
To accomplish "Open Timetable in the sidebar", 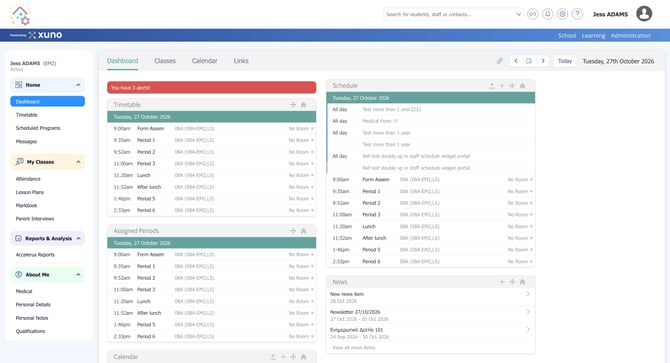I will [x=26, y=115].
